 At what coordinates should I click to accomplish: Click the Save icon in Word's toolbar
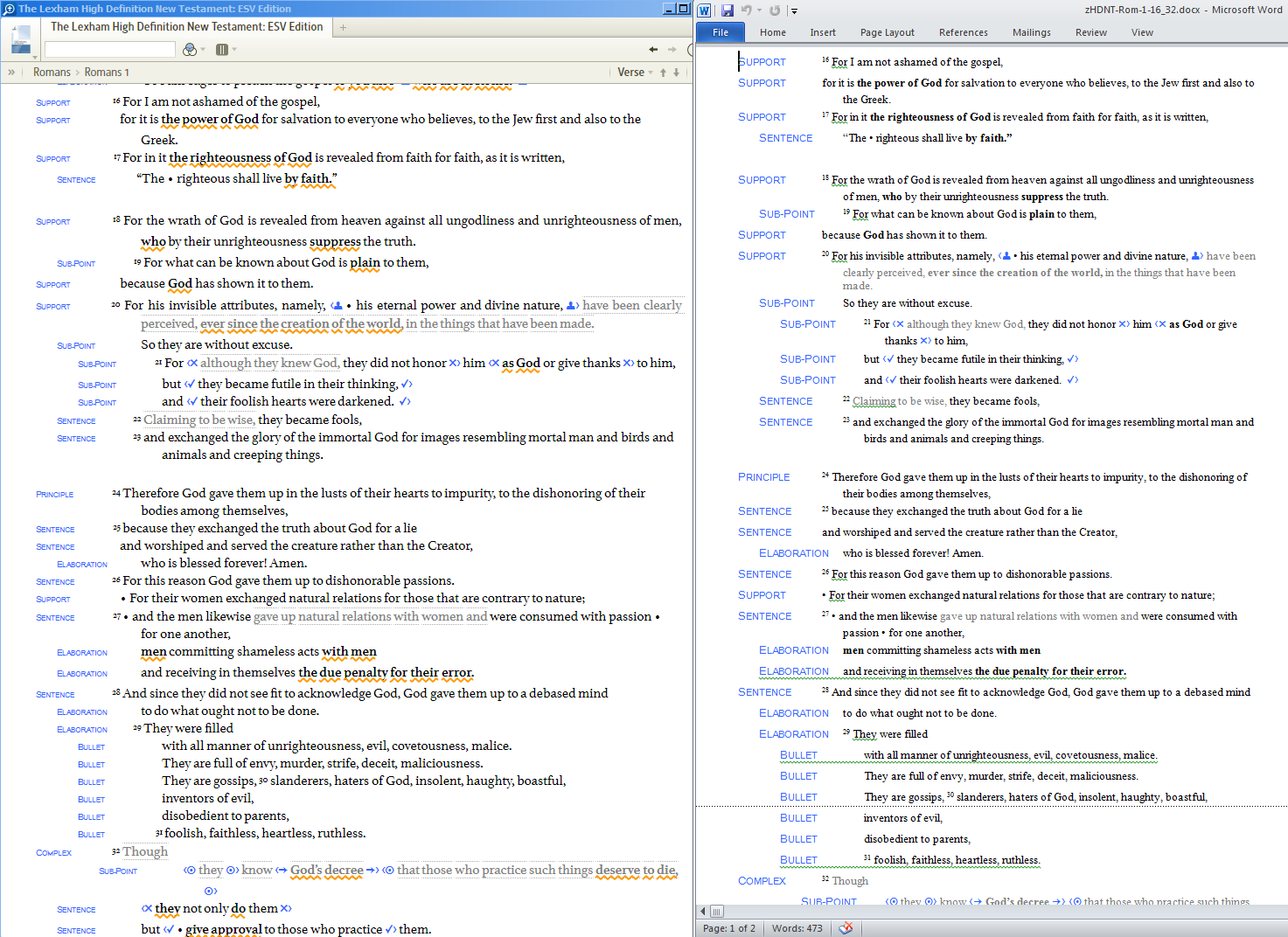pos(728,10)
